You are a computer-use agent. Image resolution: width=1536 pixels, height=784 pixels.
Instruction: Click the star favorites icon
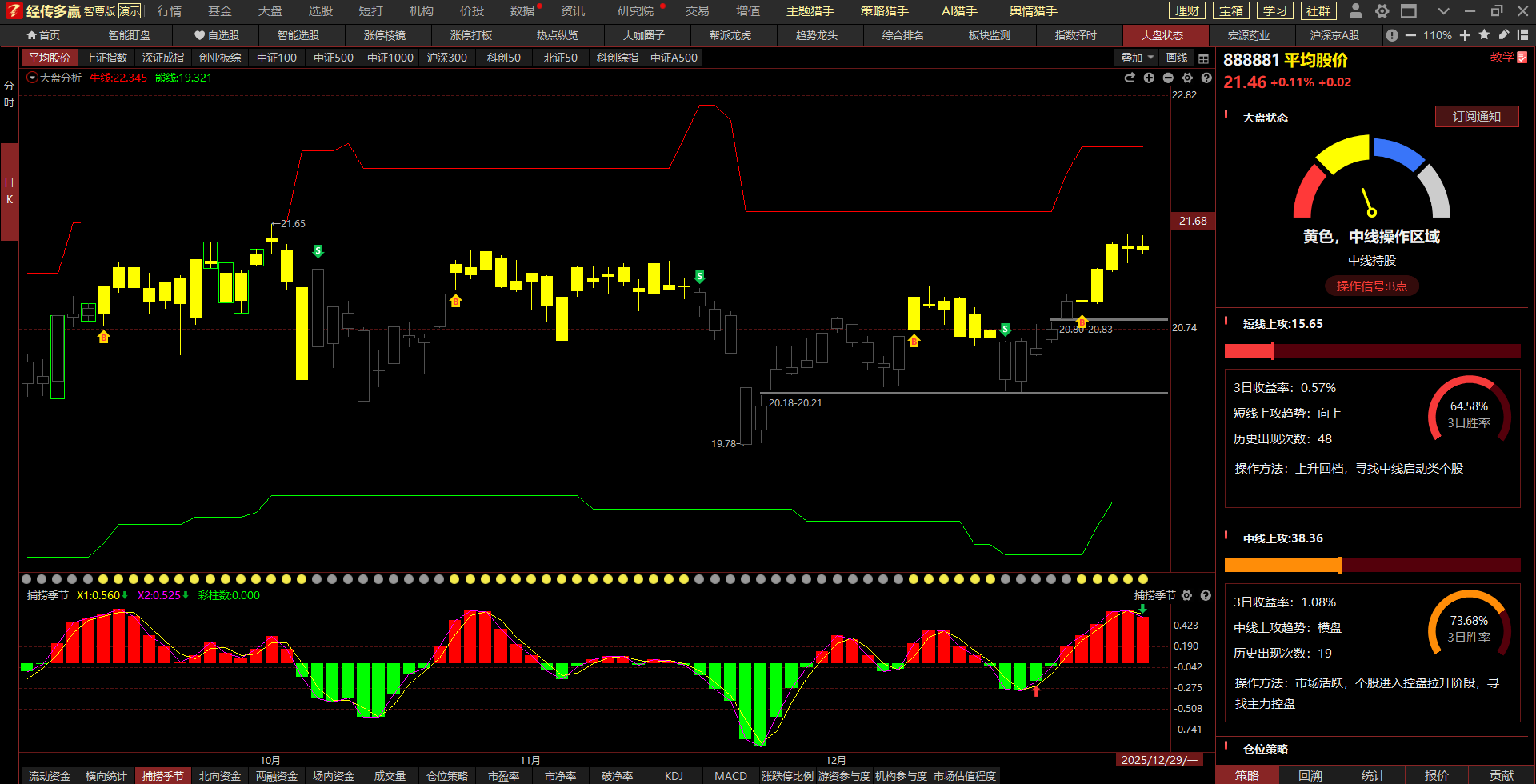1484,35
